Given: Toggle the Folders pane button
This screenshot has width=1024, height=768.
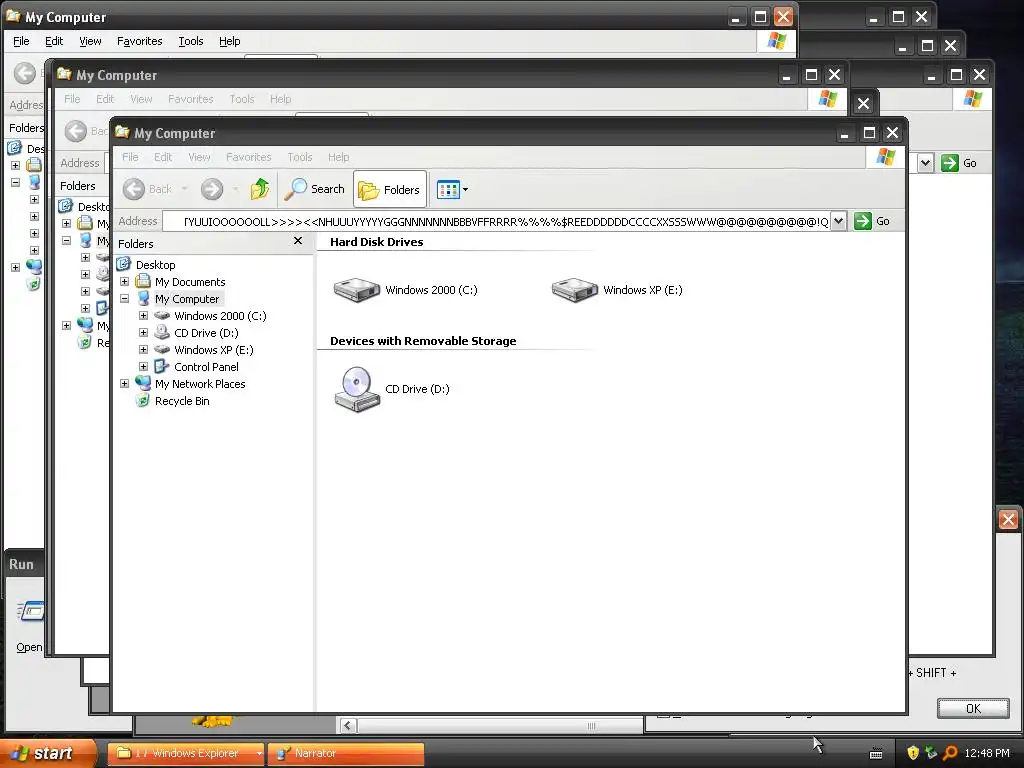Looking at the screenshot, I should click(x=390, y=189).
